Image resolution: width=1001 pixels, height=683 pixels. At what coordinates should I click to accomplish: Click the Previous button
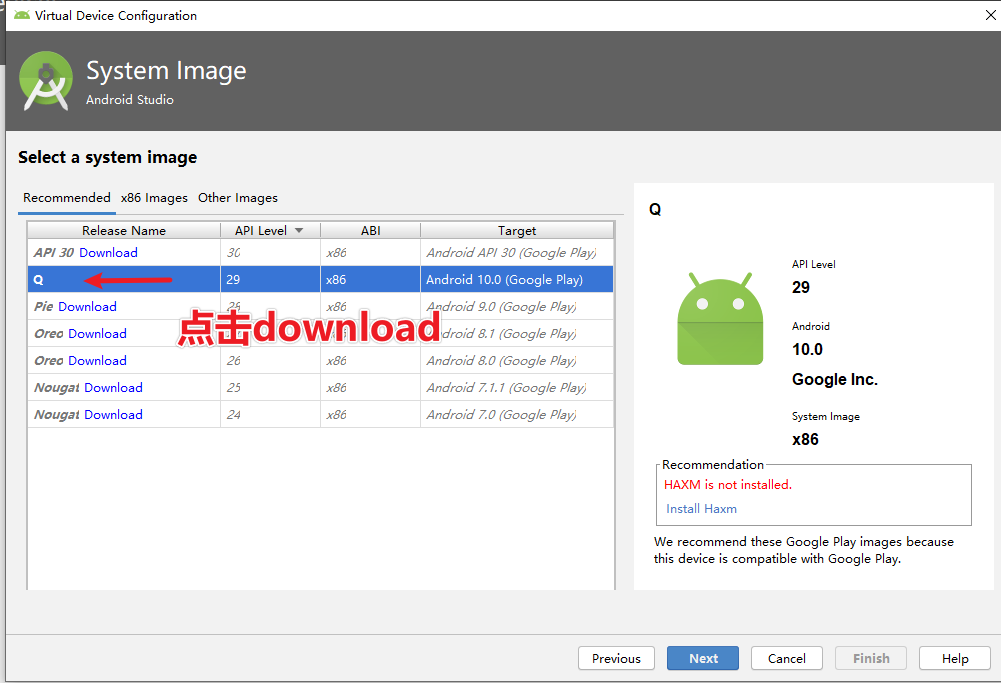(x=616, y=658)
